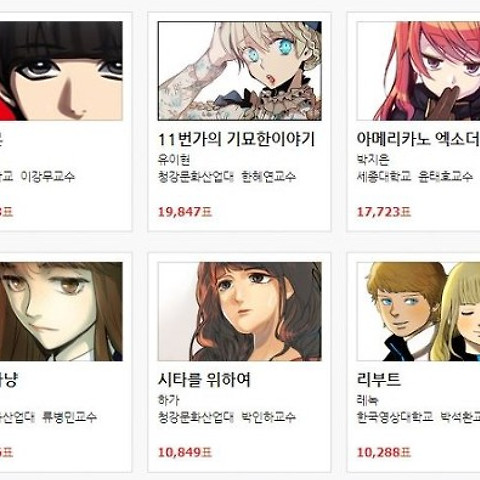This screenshot has width=480, height=480.
Task: Click the 19,847표 vote count
Action: [x=185, y=212]
